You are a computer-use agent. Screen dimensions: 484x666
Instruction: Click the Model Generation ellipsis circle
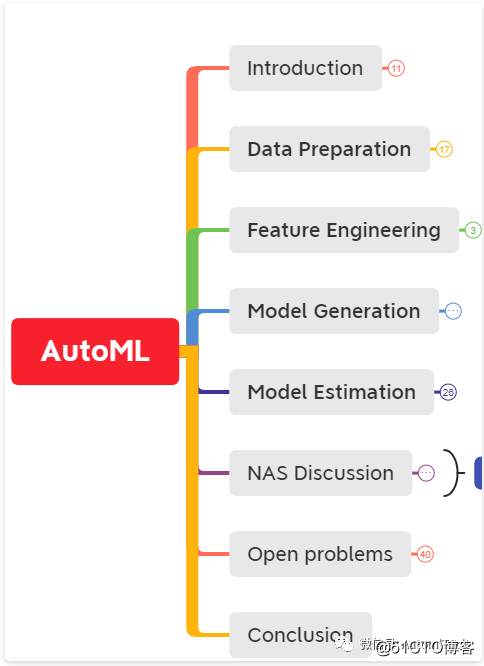[453, 311]
